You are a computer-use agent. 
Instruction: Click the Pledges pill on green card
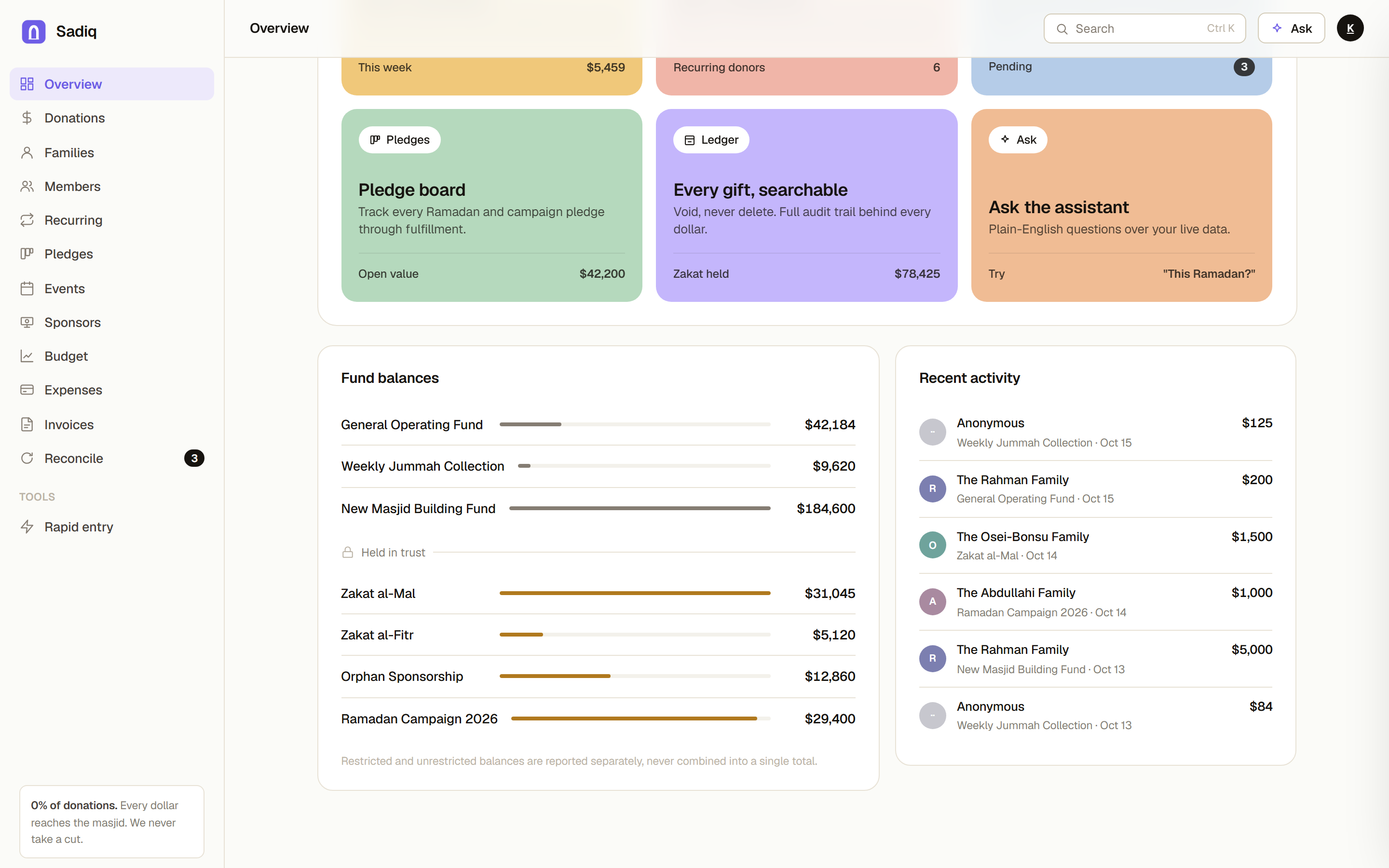pos(399,139)
